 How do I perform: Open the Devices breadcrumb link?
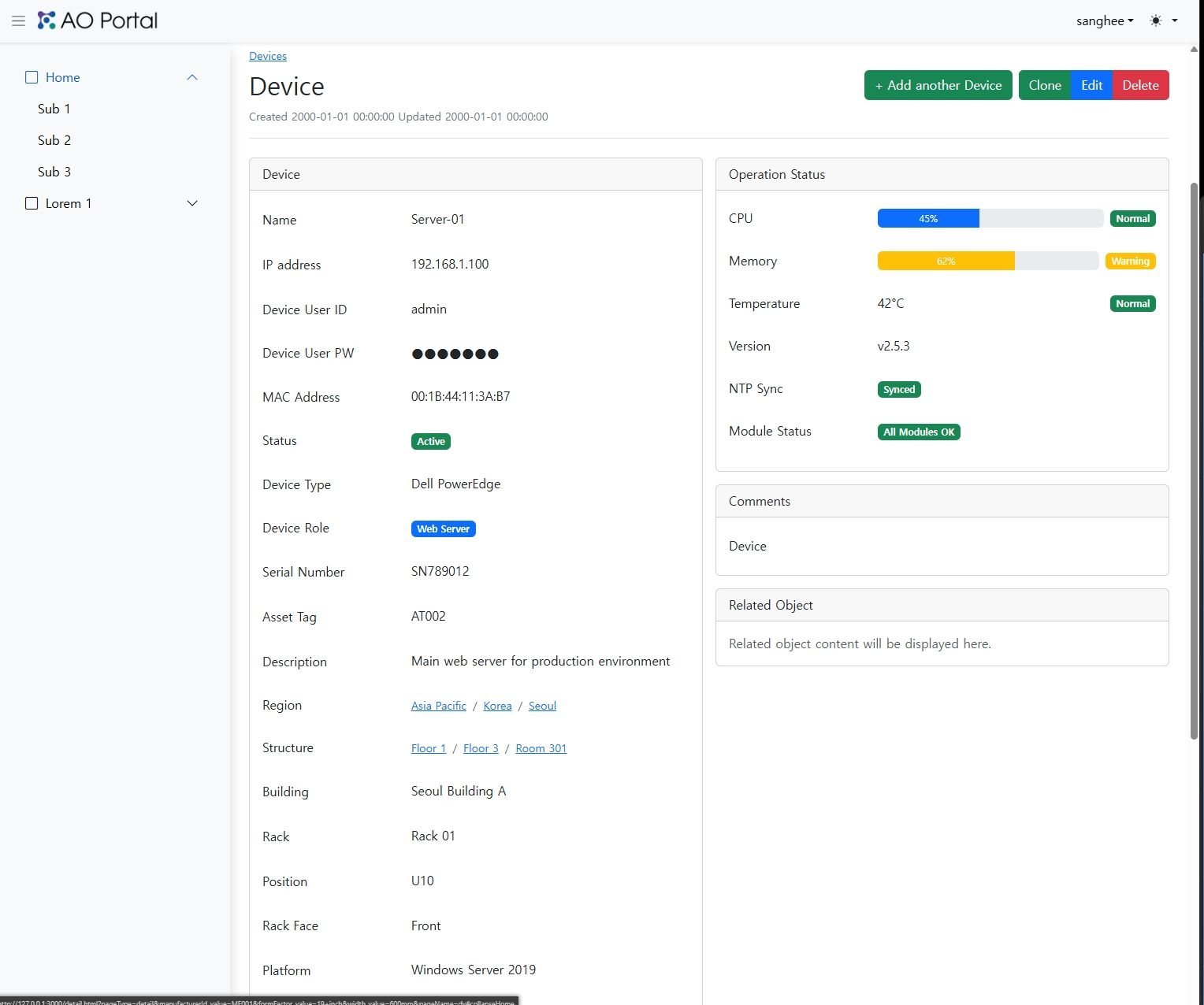click(268, 56)
